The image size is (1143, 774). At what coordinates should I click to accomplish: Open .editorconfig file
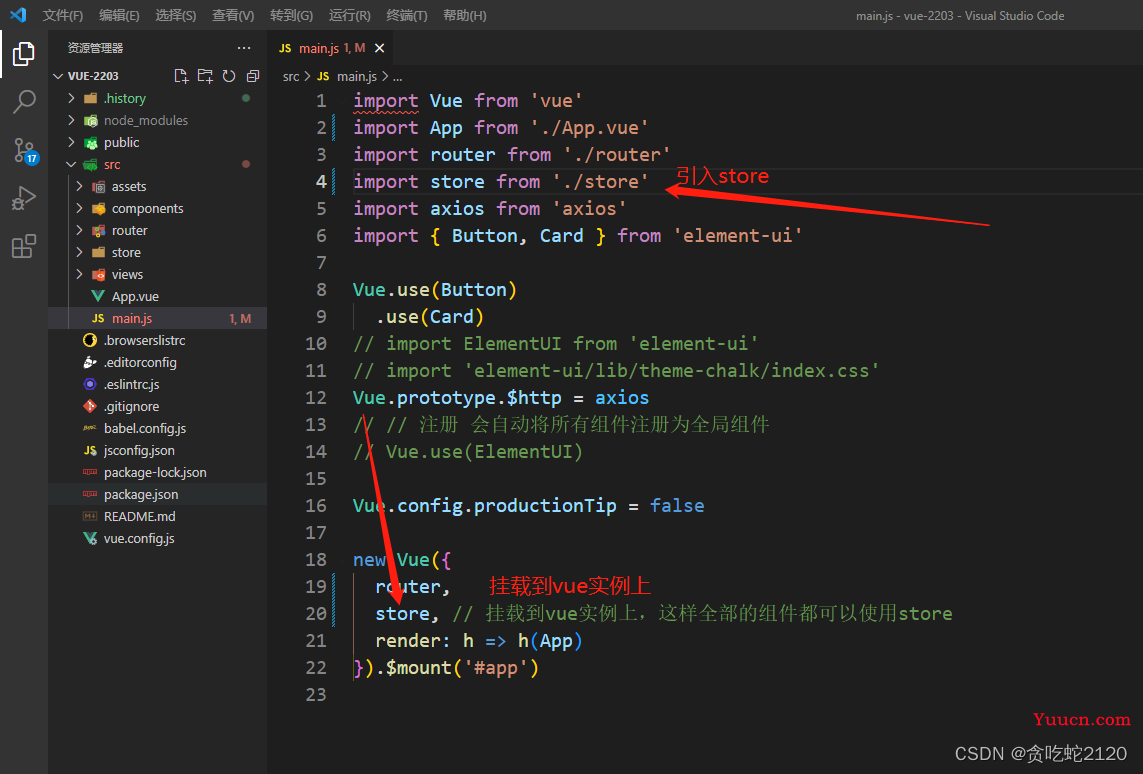coord(157,362)
